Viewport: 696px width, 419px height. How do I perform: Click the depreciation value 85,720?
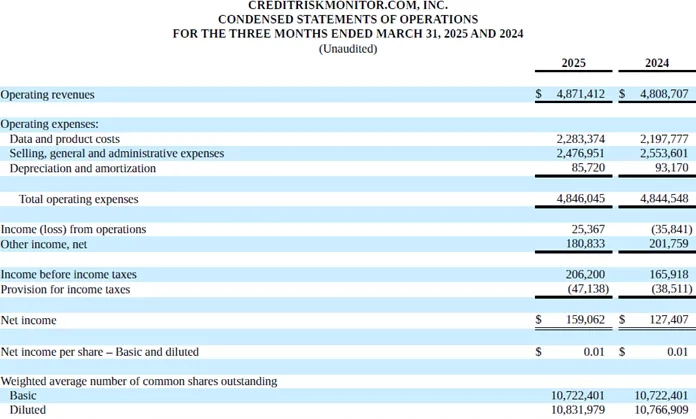pos(588,167)
